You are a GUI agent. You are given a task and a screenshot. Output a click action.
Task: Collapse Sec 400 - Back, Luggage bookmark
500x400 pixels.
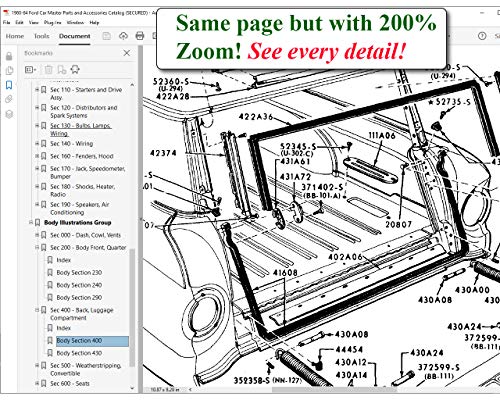click(37, 310)
